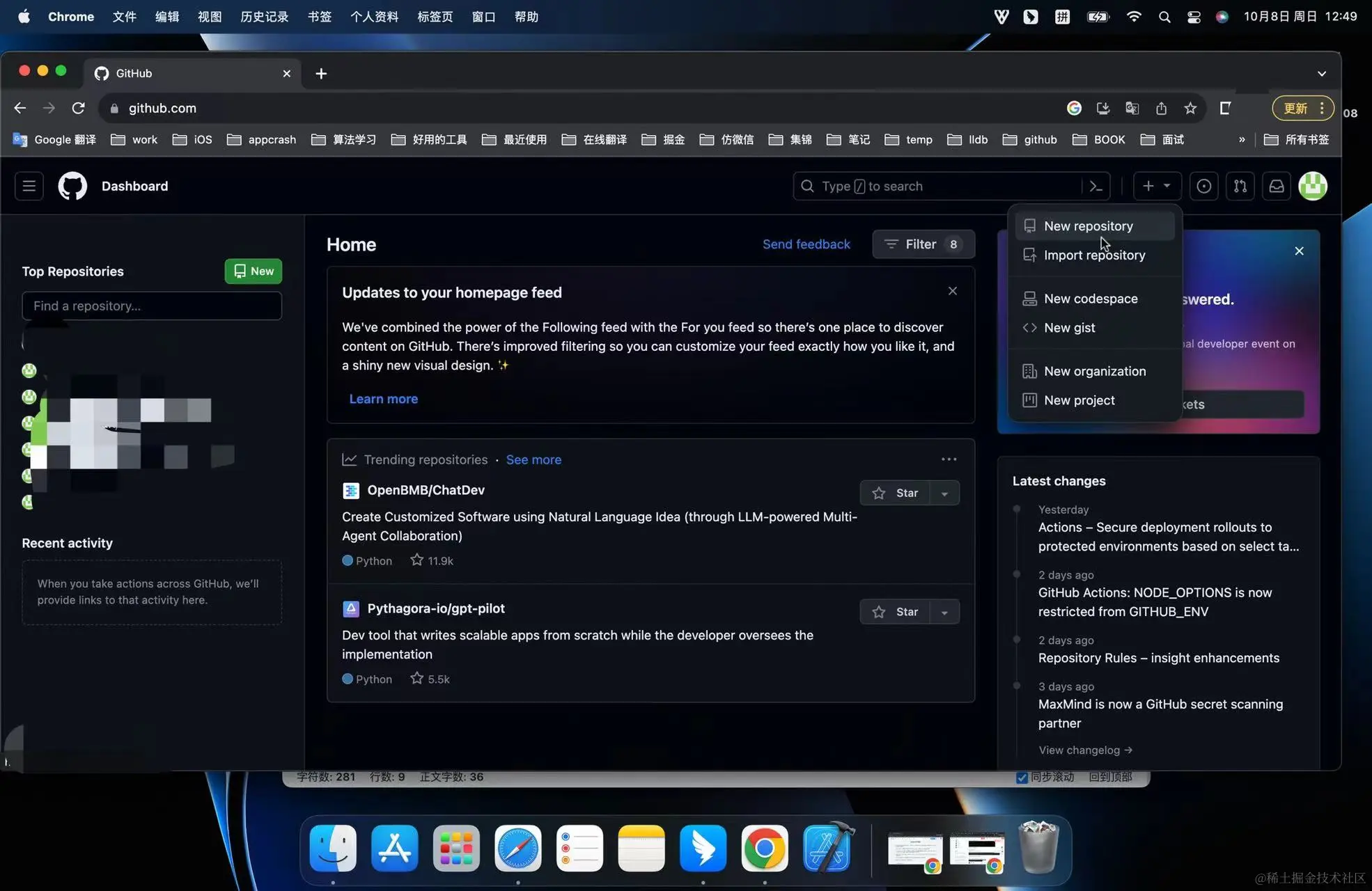Screen dimensions: 1372x891
Task: Toggle the 同步滚动 checkbox
Action: pos(1022,778)
